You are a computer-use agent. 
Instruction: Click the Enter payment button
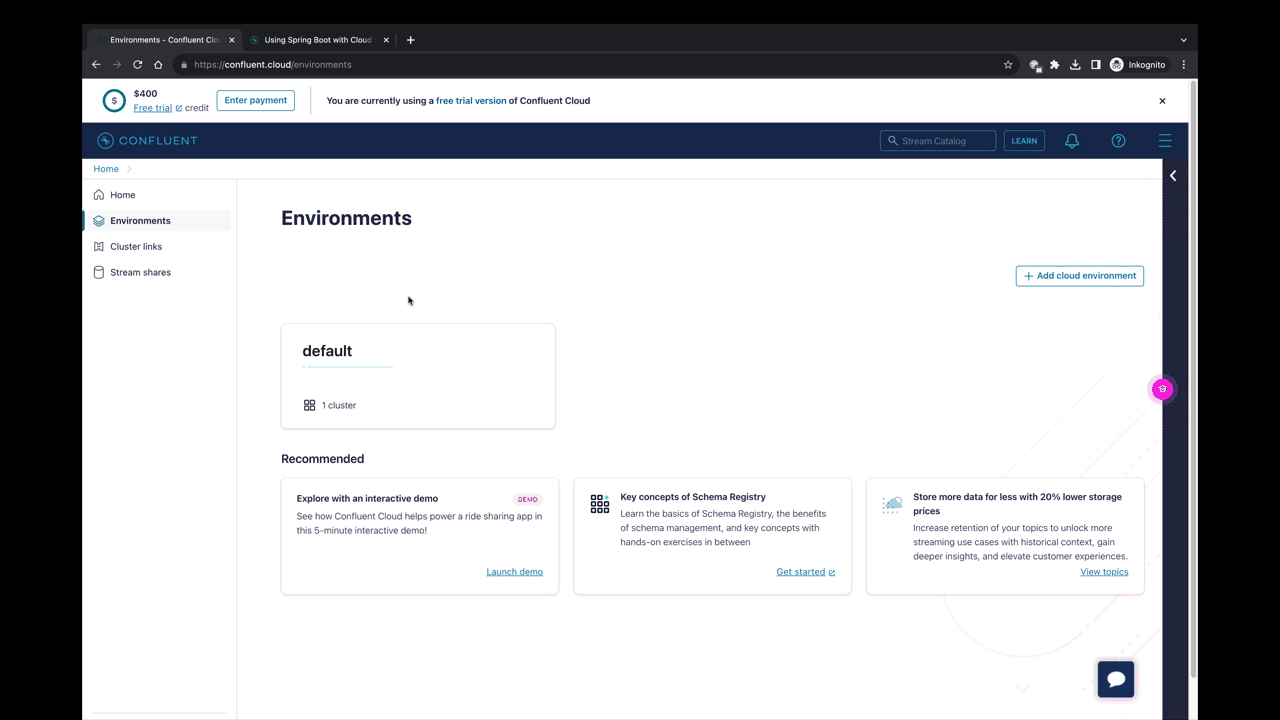pyautogui.click(x=255, y=100)
